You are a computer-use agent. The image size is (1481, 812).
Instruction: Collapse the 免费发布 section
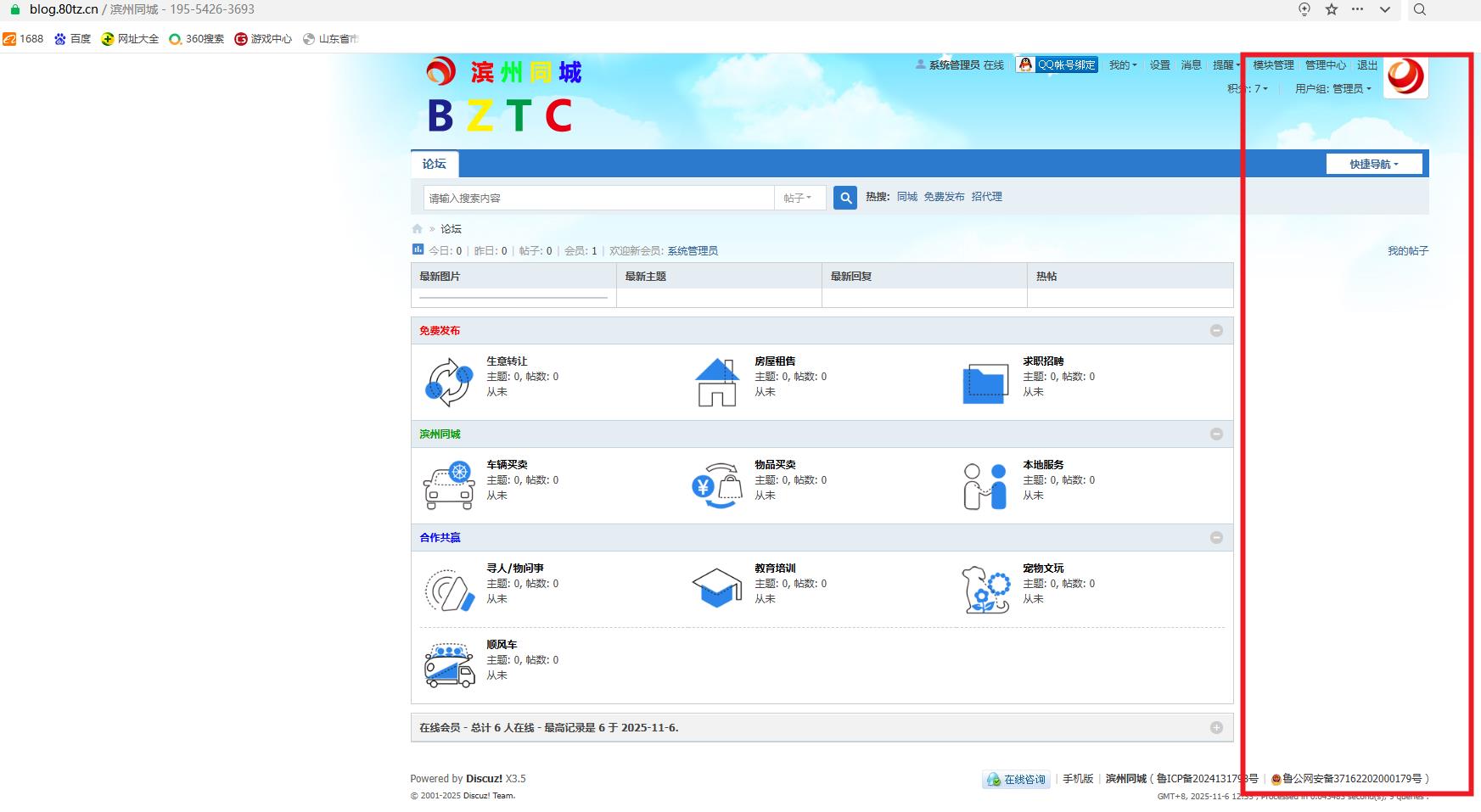pyautogui.click(x=1217, y=331)
